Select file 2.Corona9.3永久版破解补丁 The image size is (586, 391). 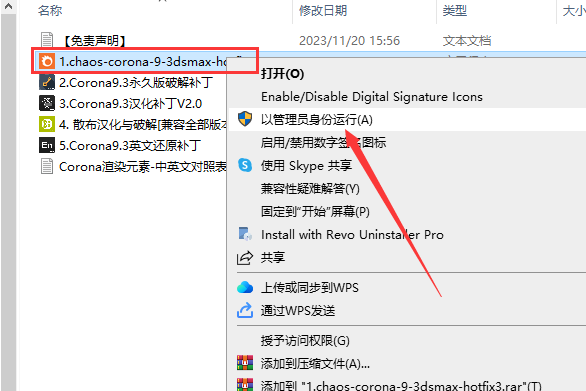[136, 82]
